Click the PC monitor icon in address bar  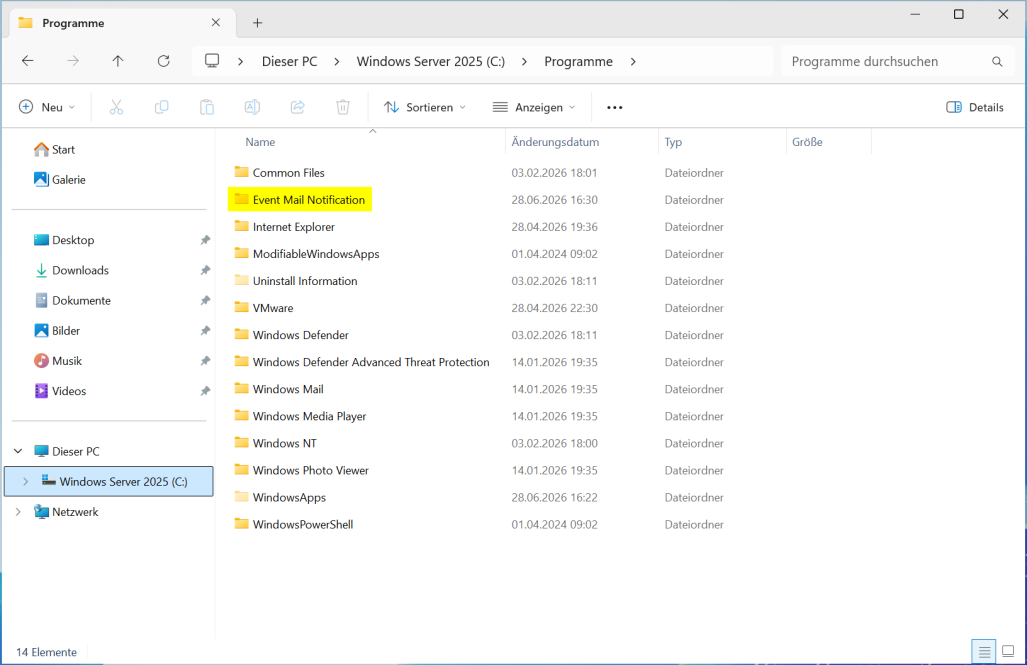212,61
